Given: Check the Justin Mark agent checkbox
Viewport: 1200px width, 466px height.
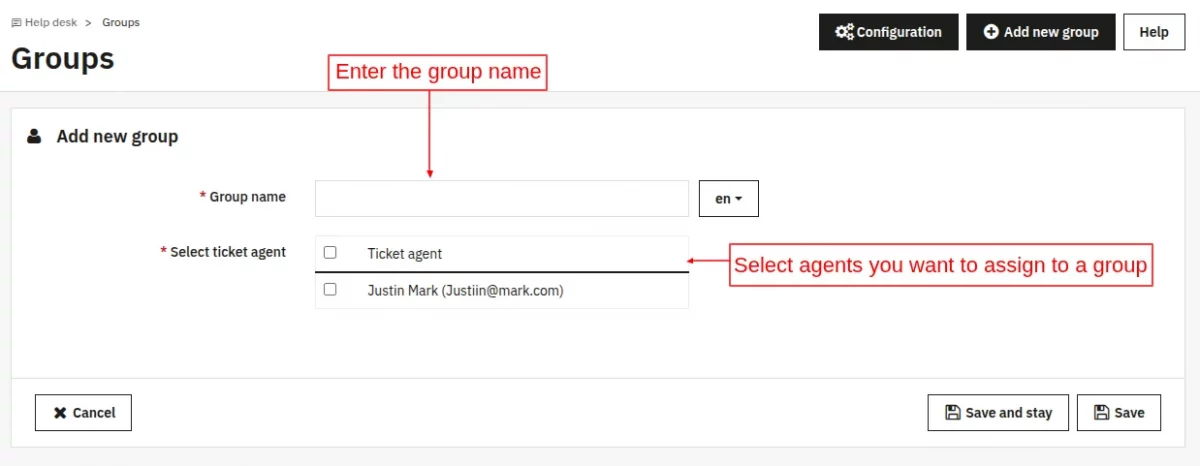Looking at the screenshot, I should (x=330, y=290).
